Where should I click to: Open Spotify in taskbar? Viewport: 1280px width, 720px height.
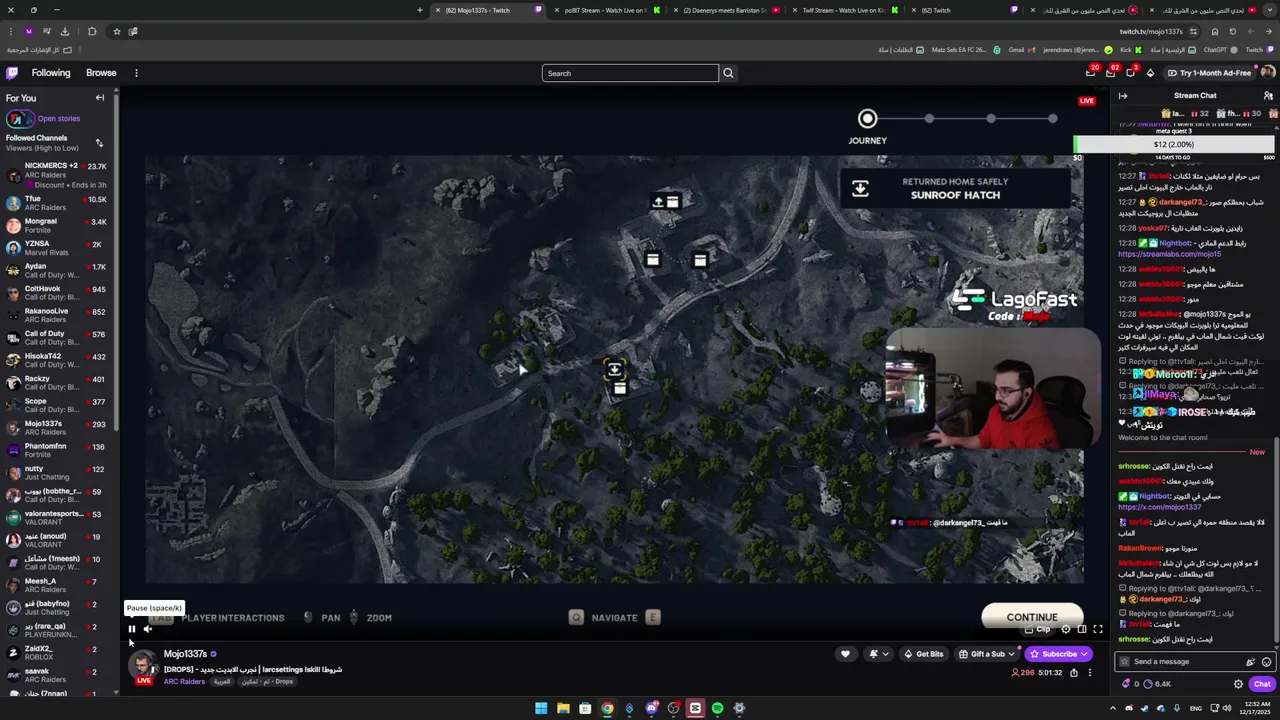[717, 708]
